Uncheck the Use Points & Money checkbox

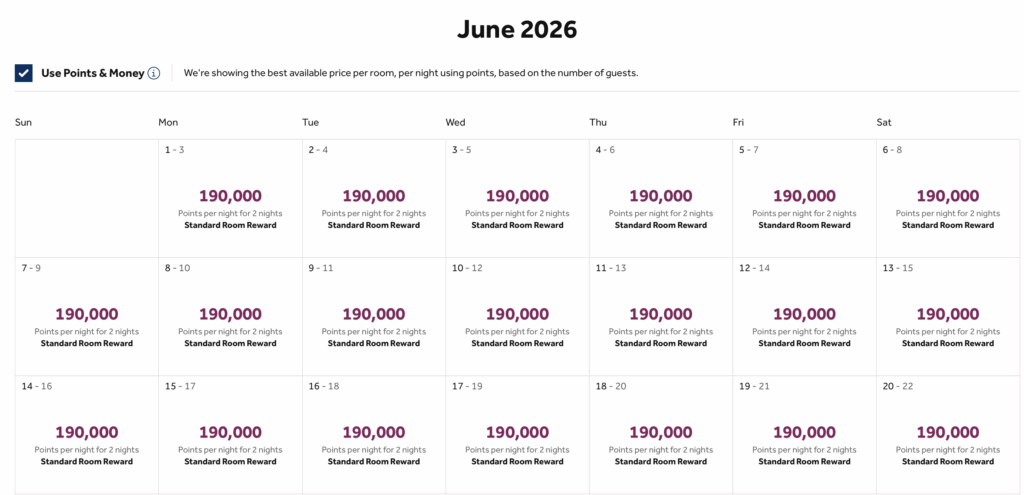(24, 73)
